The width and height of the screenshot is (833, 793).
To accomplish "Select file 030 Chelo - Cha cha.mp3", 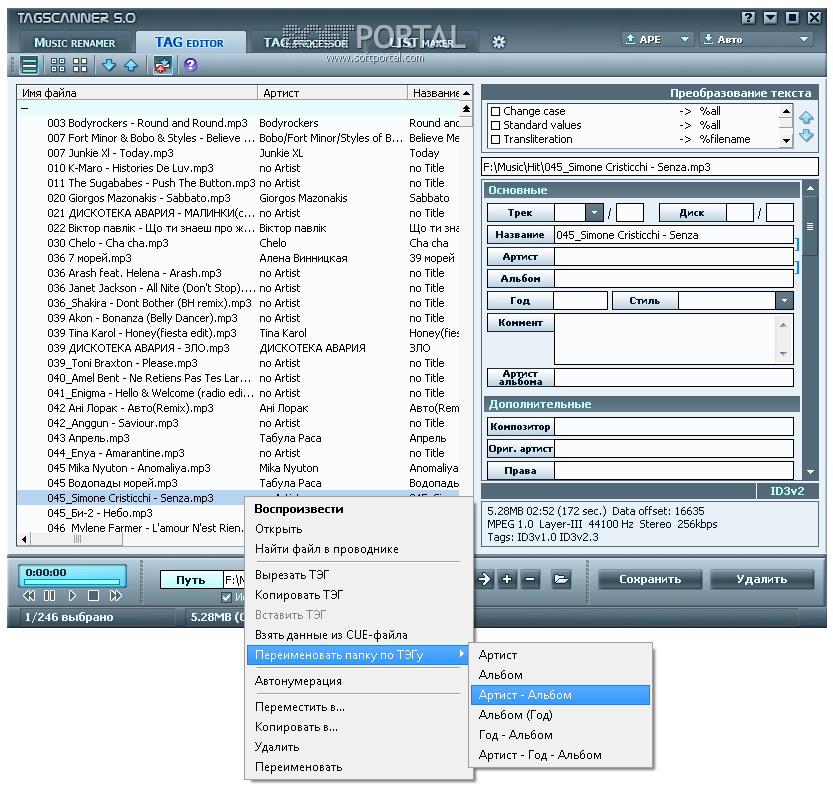I will click(108, 243).
